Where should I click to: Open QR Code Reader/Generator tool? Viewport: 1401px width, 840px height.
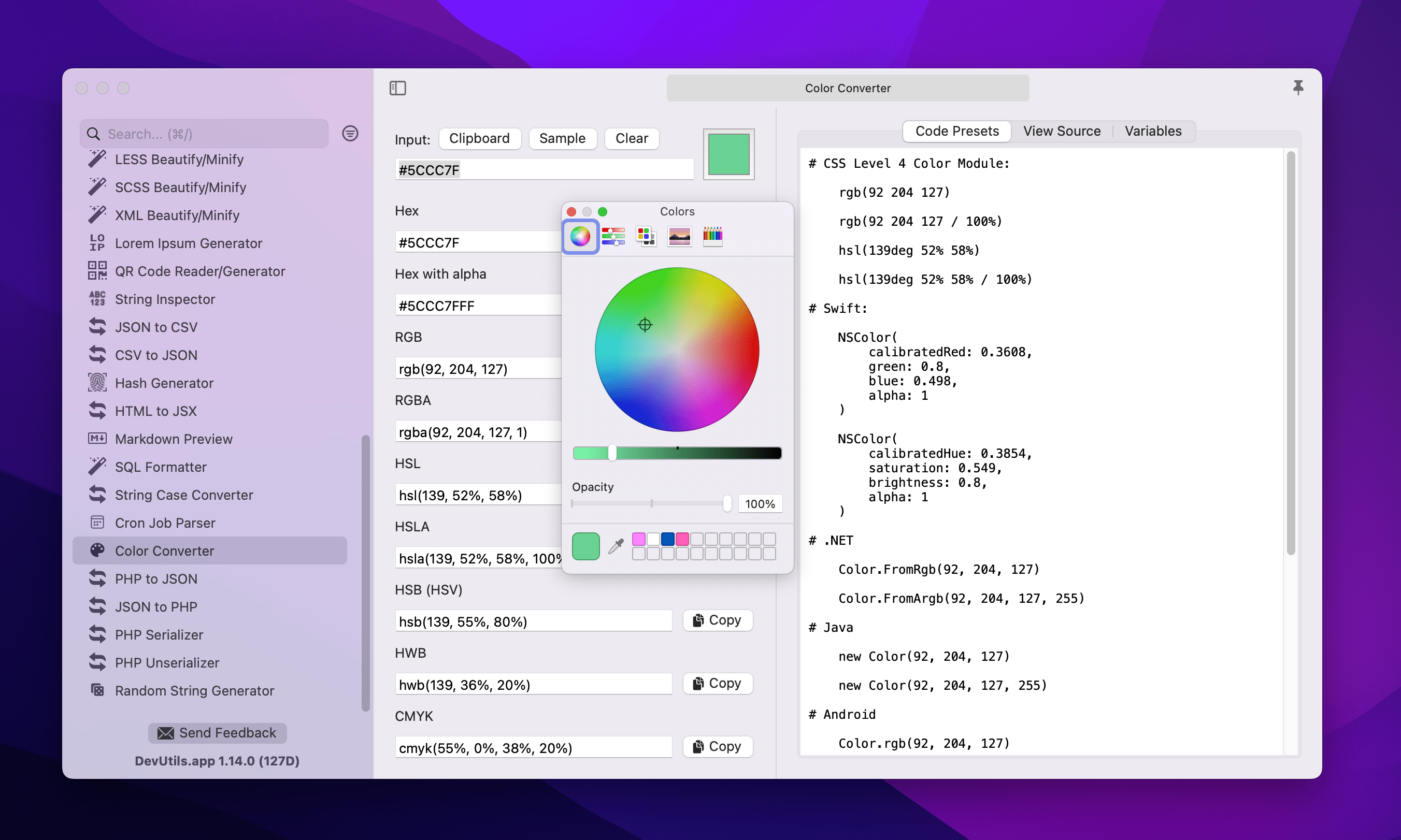209,271
